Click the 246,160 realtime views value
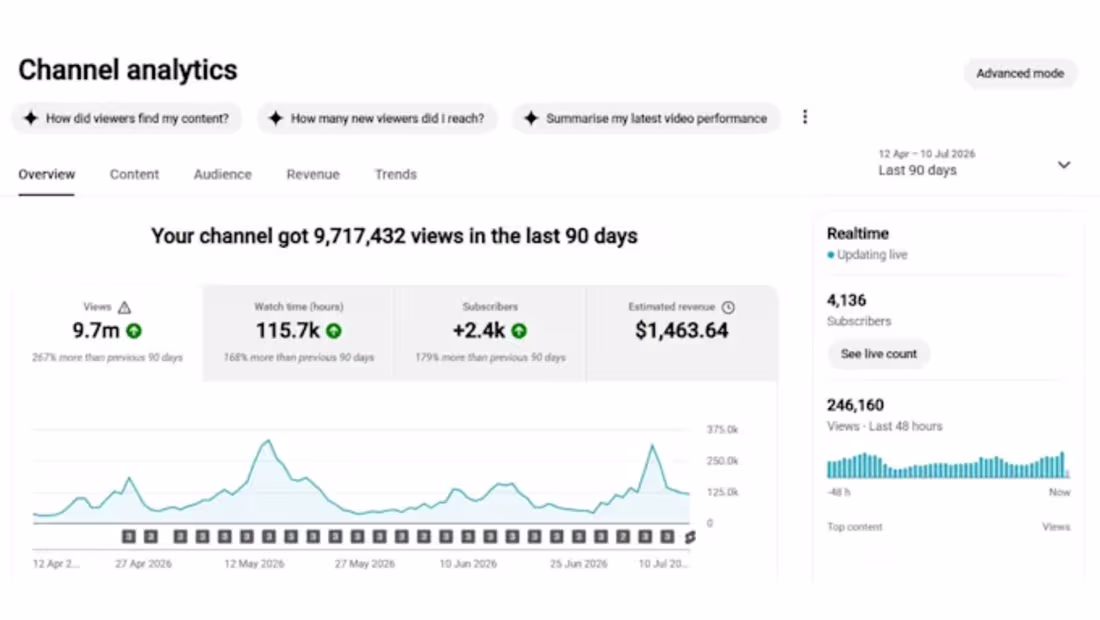Viewport: 1100px width, 620px height. [855, 405]
